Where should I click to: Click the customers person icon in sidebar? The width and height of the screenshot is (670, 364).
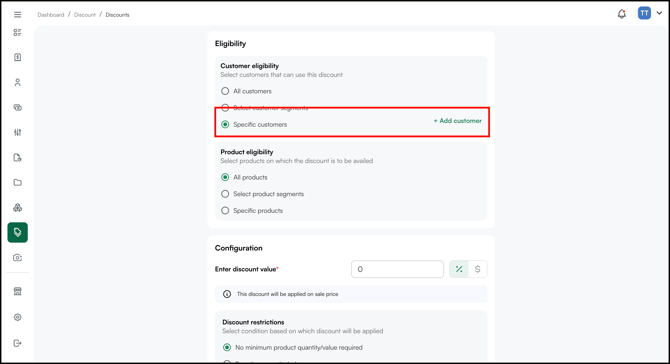click(x=18, y=82)
